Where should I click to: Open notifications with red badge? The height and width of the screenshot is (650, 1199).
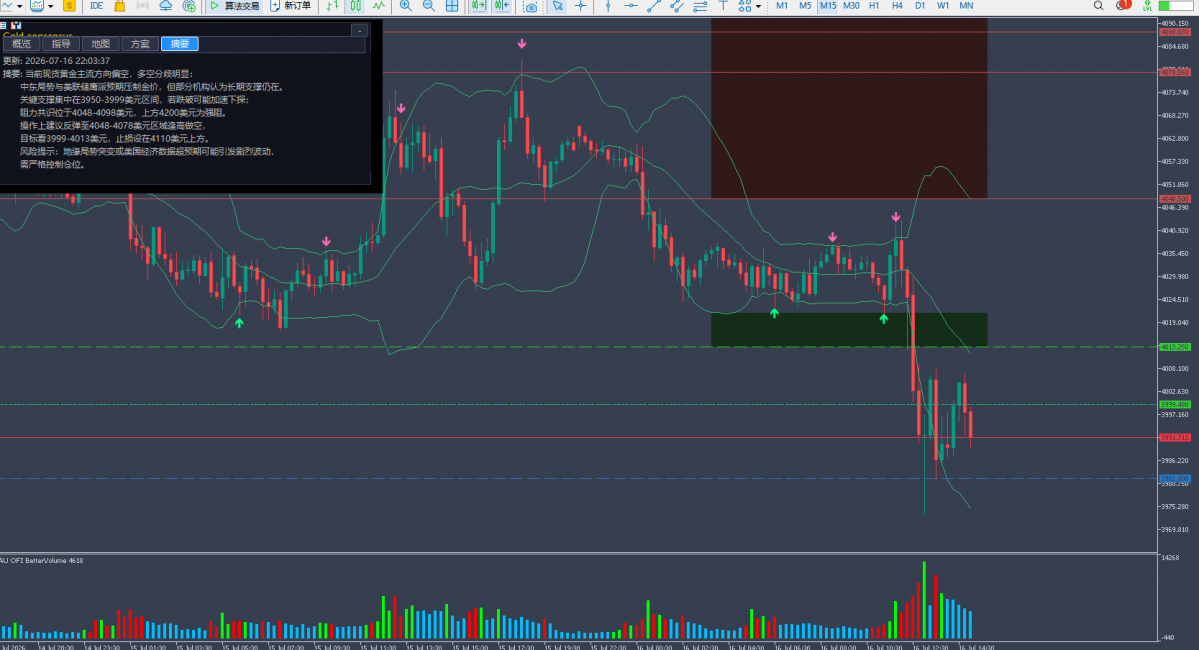(1123, 5)
